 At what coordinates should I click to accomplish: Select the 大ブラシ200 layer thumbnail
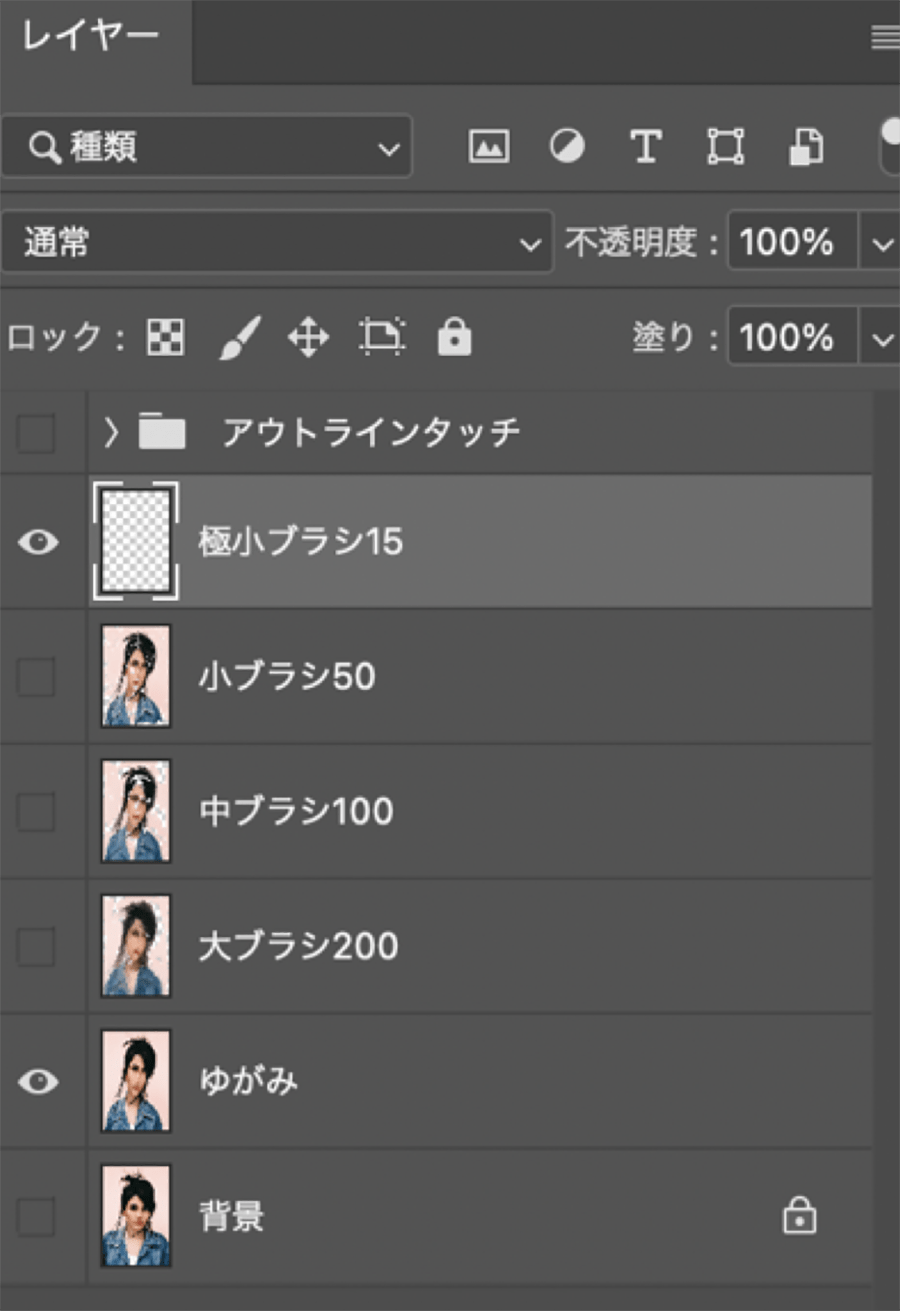point(136,946)
